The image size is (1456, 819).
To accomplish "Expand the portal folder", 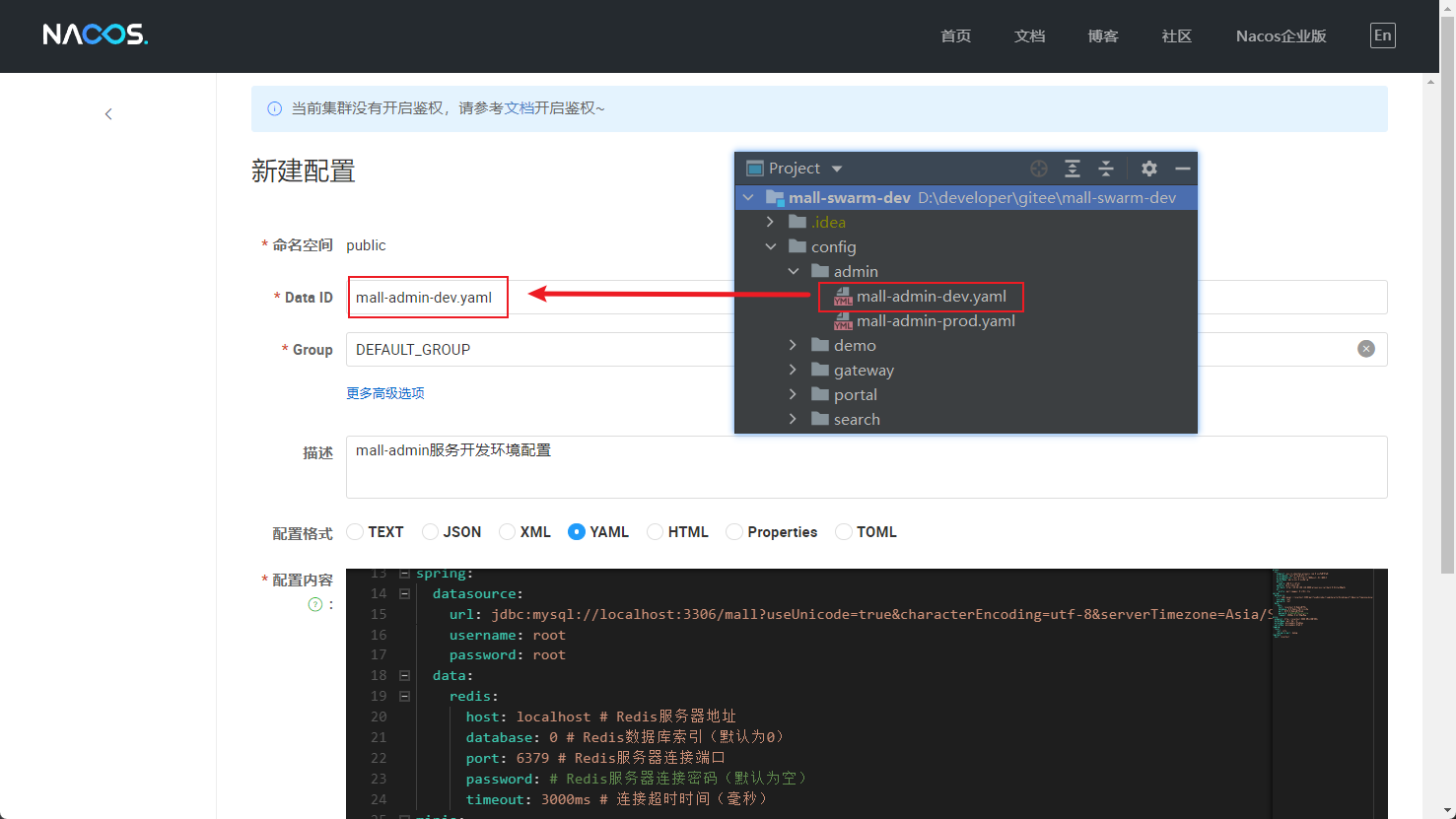I will point(793,395).
